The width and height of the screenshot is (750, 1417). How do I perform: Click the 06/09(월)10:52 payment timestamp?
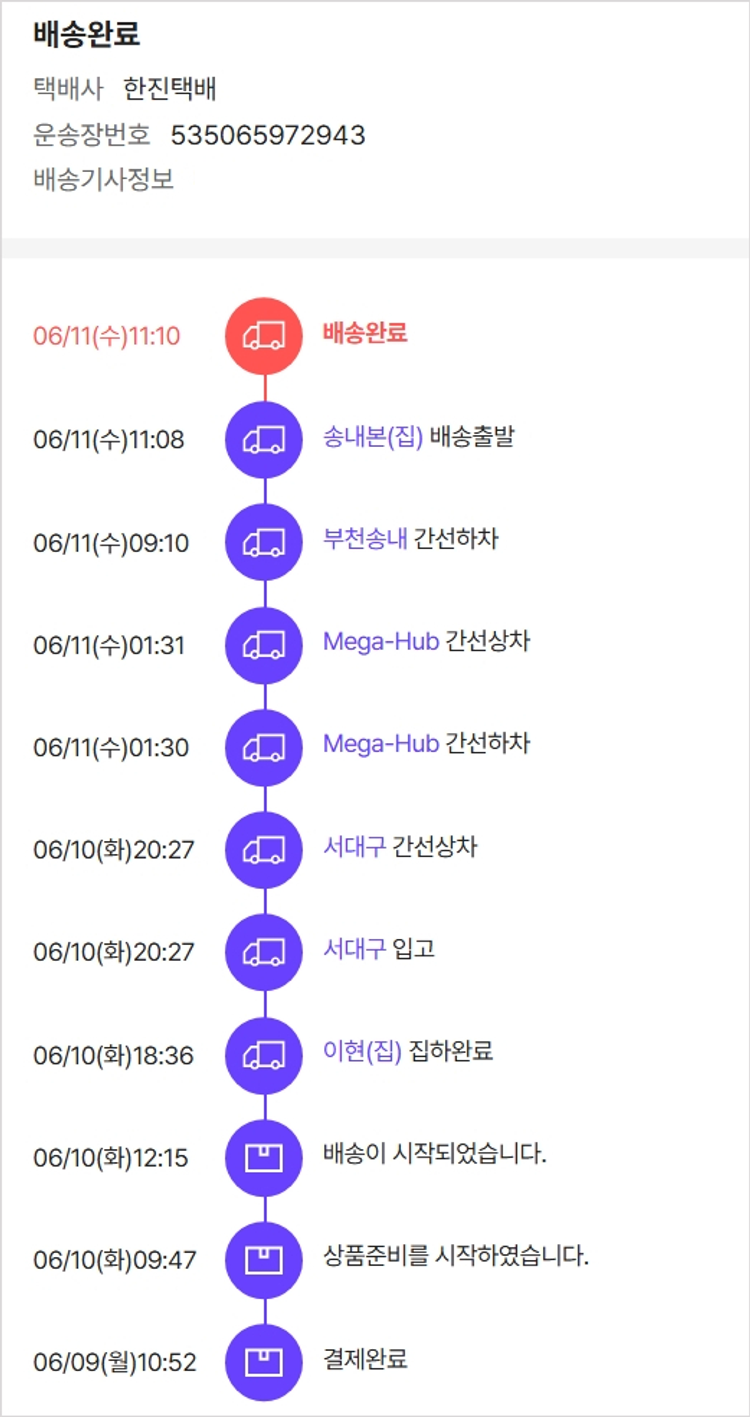click(115, 1362)
